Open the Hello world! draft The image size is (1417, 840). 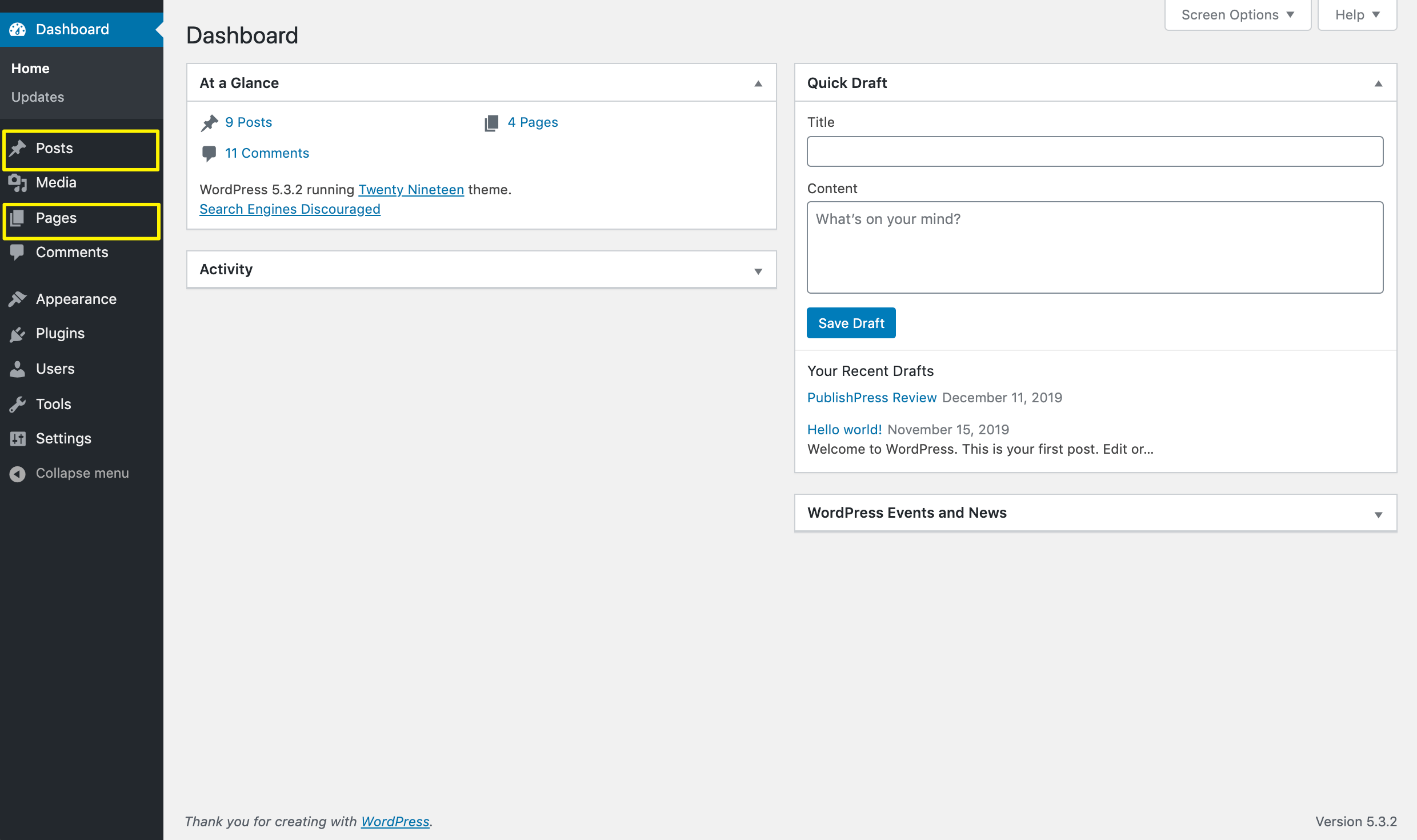844,430
